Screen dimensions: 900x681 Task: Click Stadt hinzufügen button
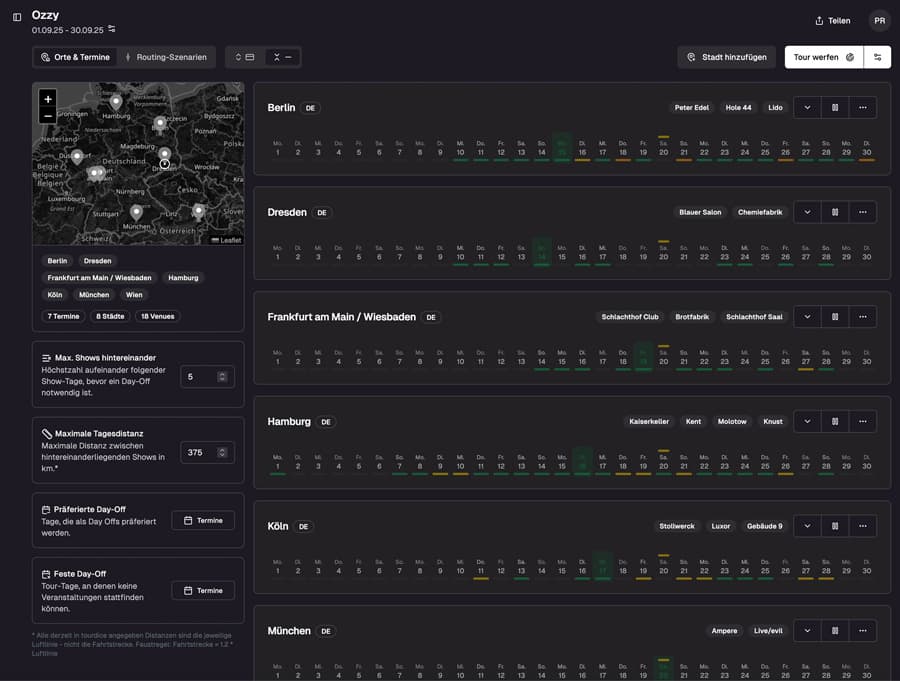pyautogui.click(x=727, y=57)
